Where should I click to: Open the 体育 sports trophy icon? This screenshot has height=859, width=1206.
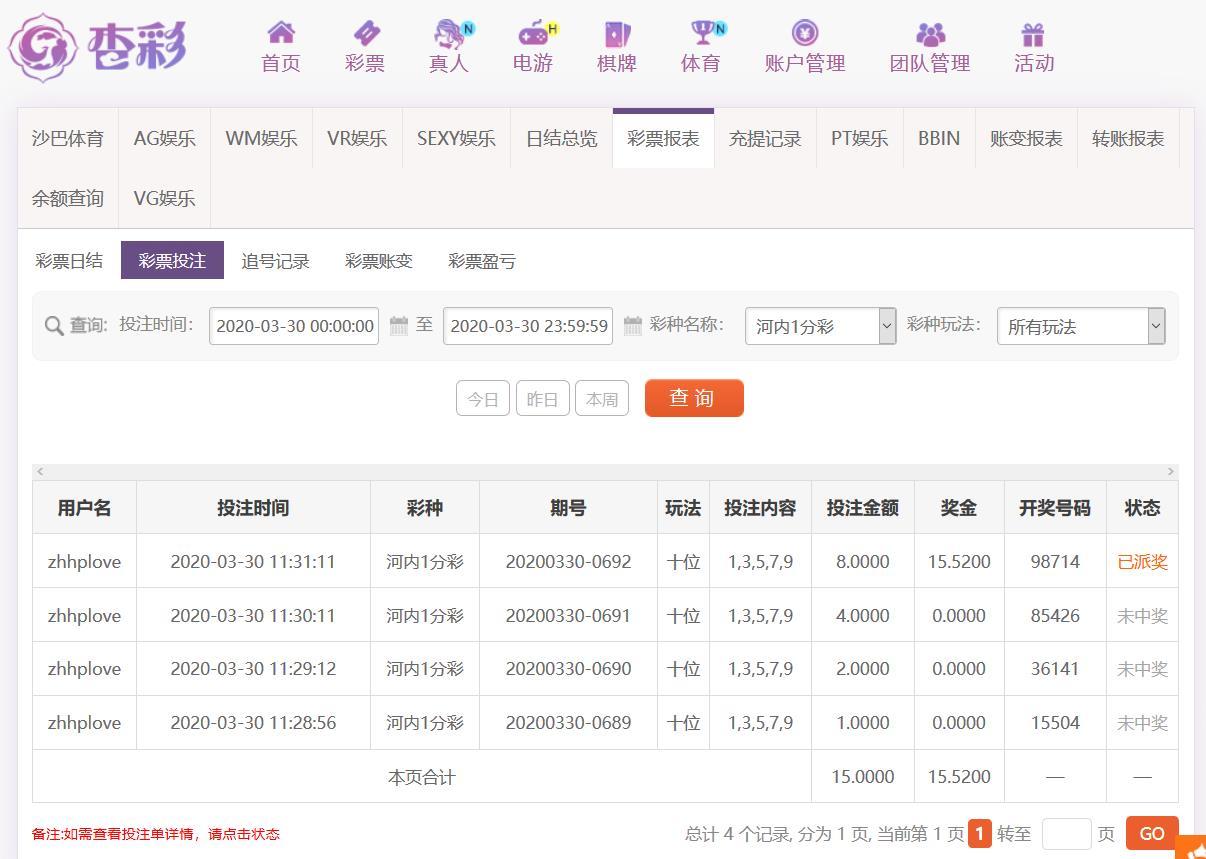pos(701,34)
